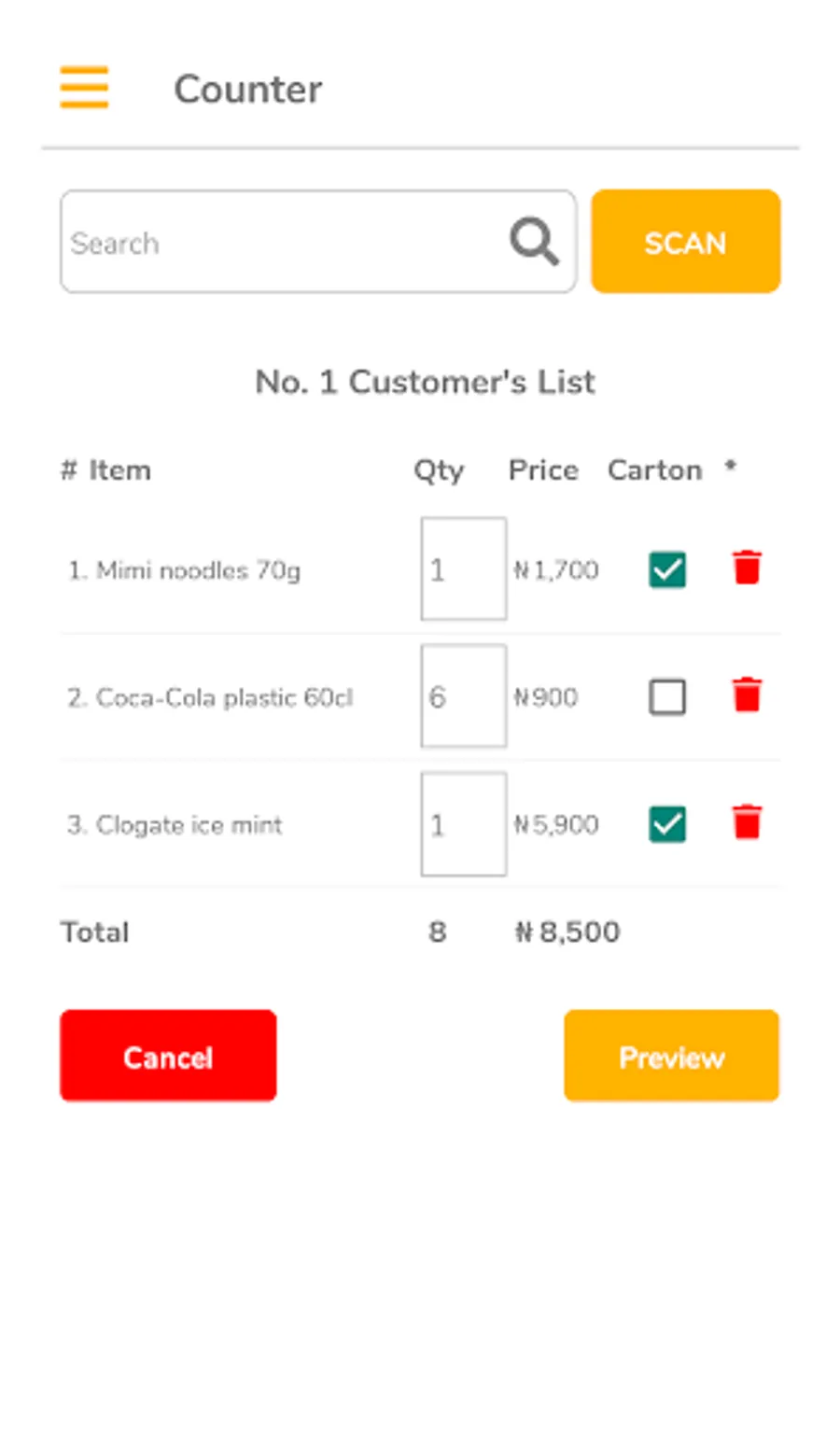Click the Carton column header
The height and width of the screenshot is (1443, 840).
pos(654,470)
